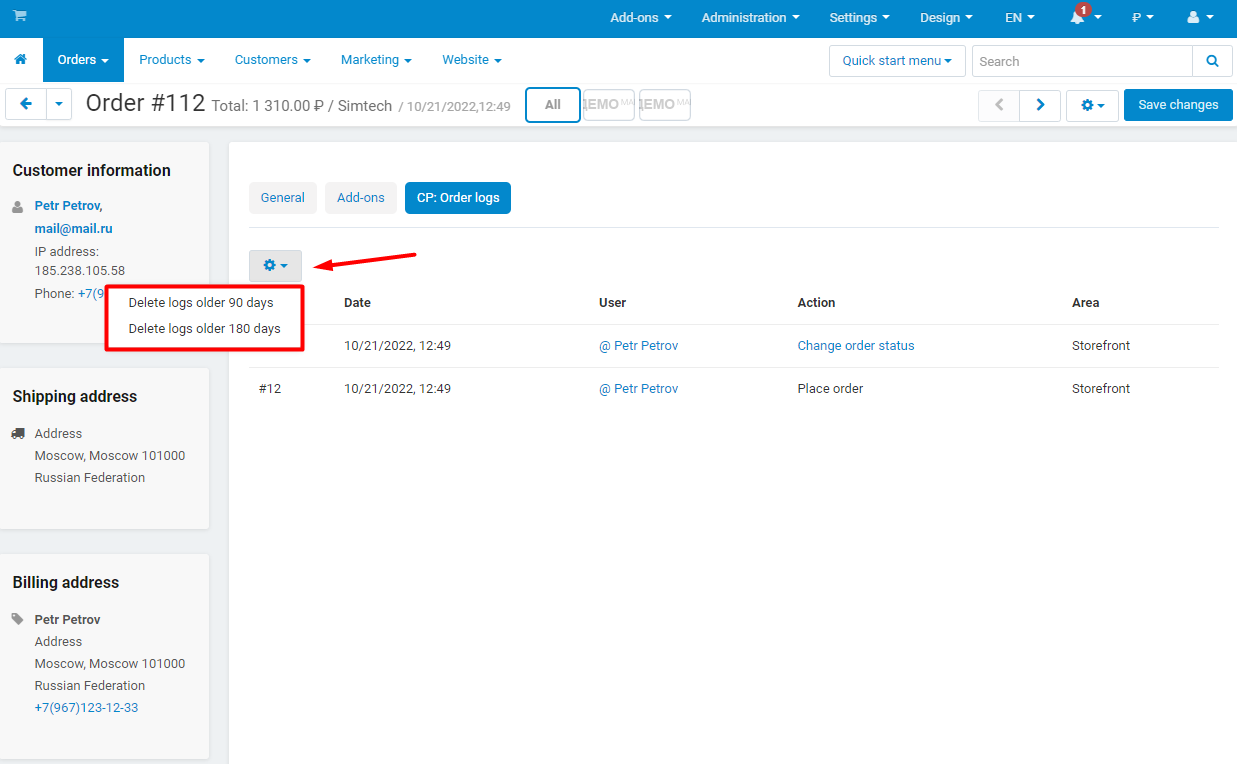Expand the dropdown caret beside the back arrow
Screen dimensions: 1237x764
(59, 104)
